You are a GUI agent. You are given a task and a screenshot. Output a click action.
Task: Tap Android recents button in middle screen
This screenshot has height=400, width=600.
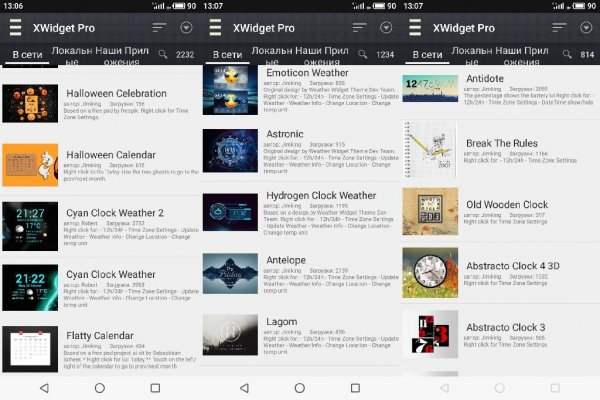[x=355, y=388]
